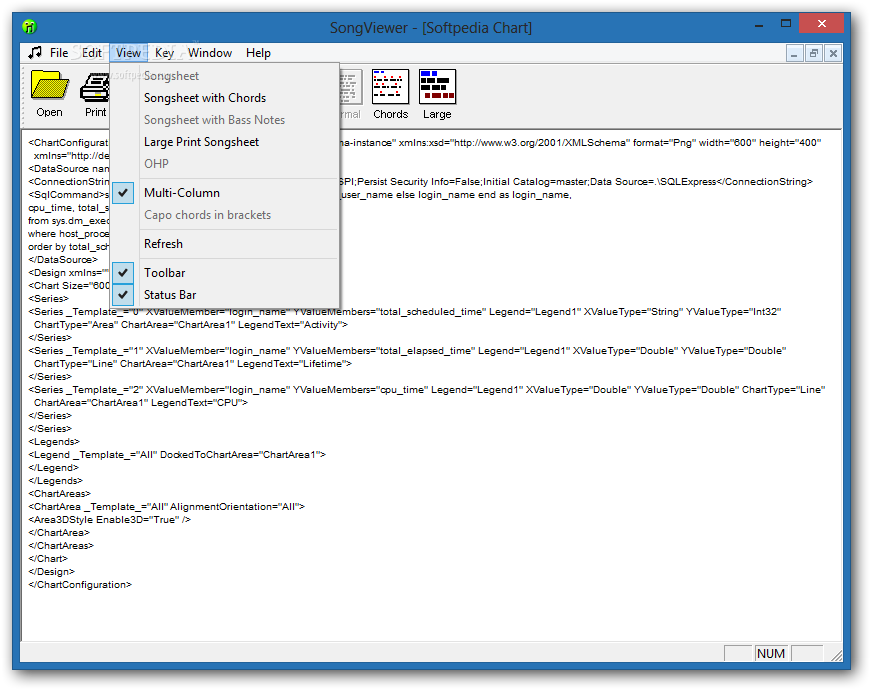Viewport: 871px width, 690px height.
Task: Open the File menu
Action: 59,53
